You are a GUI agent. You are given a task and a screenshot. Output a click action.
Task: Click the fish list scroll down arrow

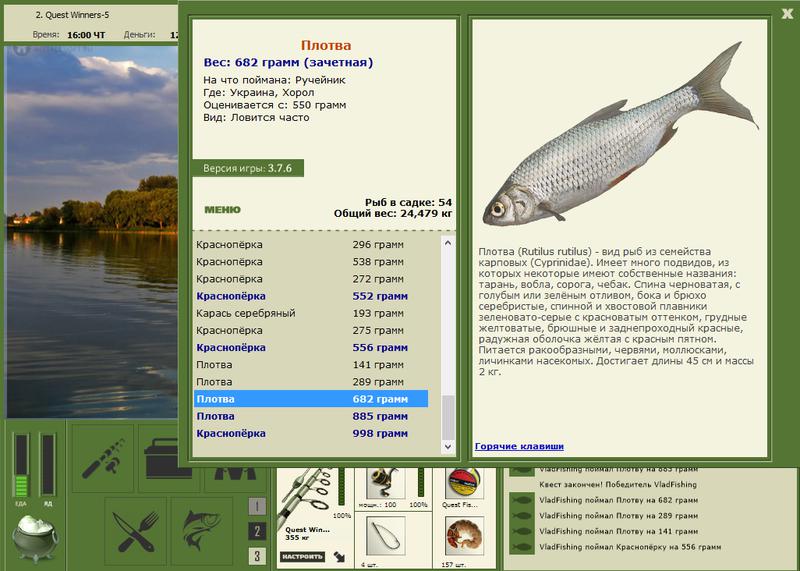click(447, 446)
